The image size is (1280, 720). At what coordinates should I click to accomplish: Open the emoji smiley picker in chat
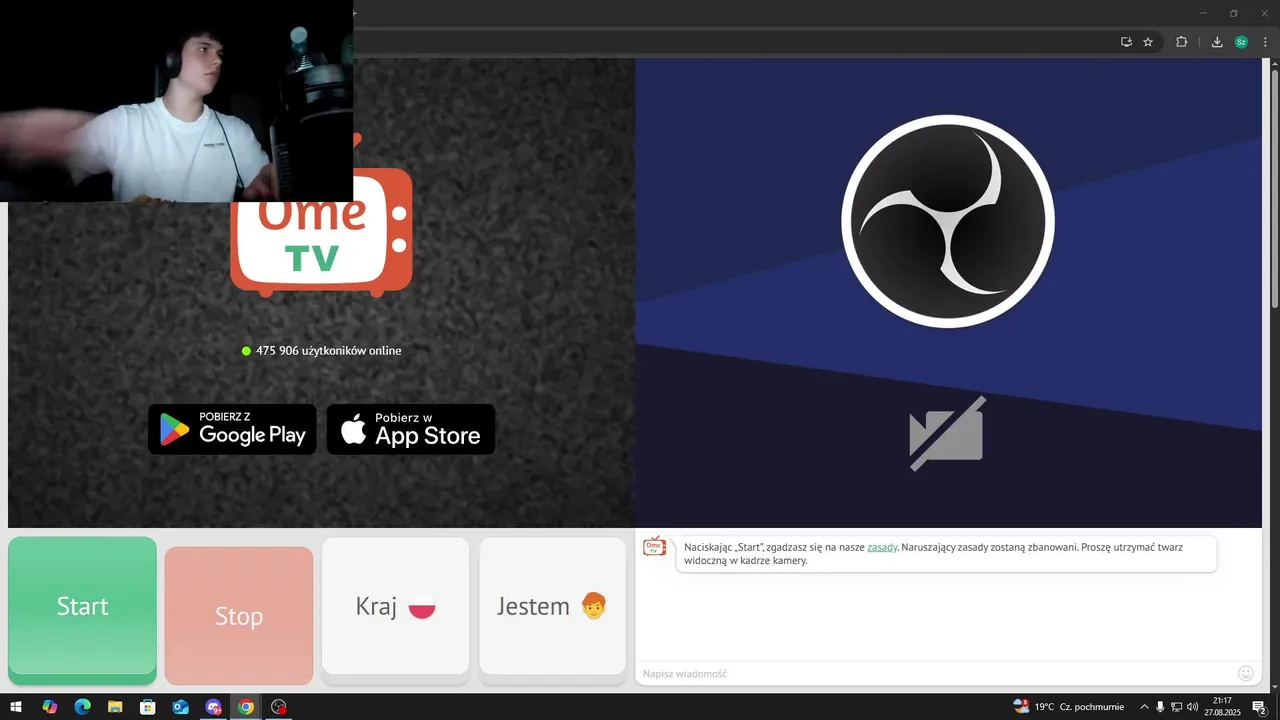click(x=1246, y=673)
